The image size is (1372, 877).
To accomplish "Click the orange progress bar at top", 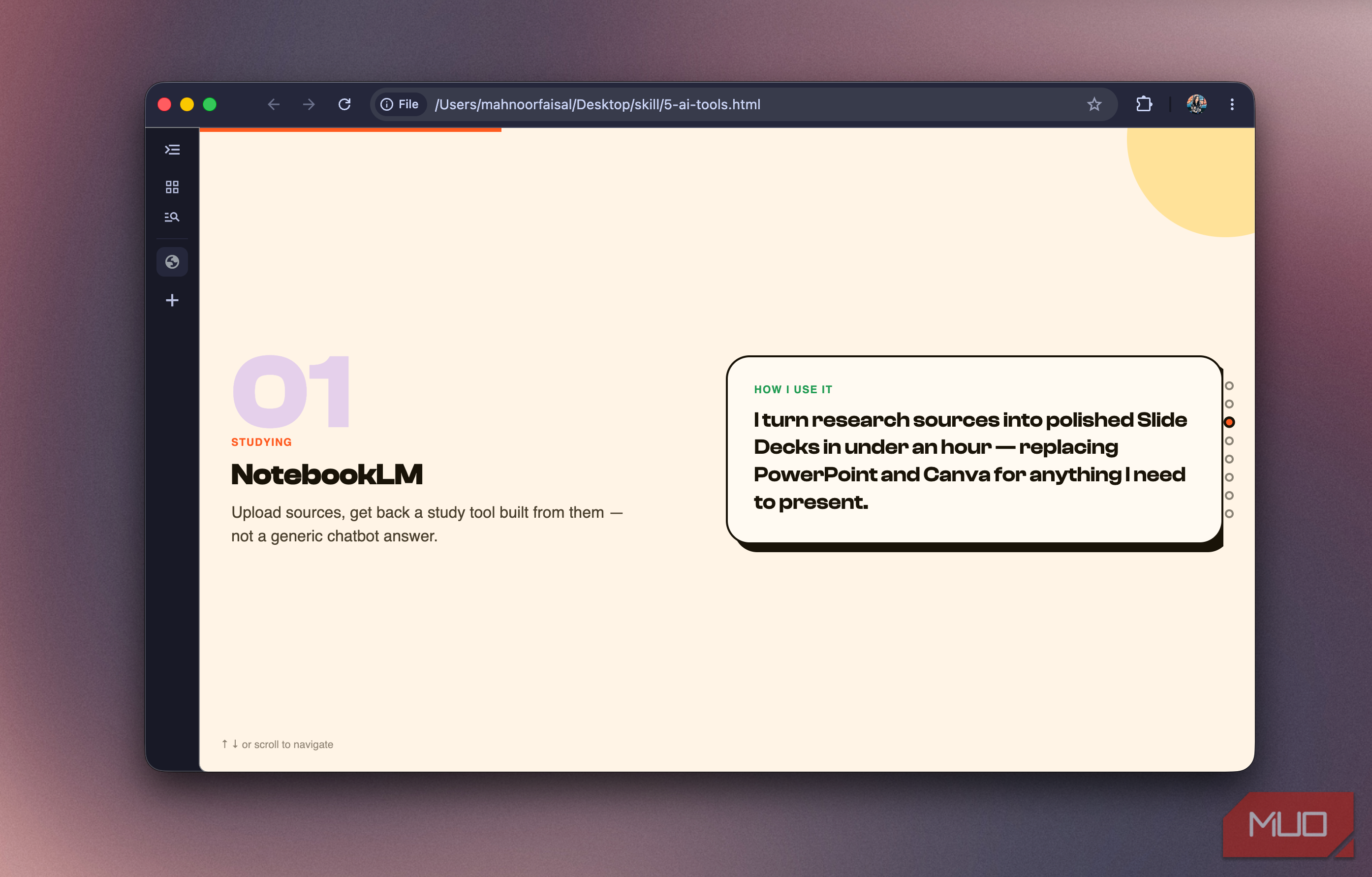I will (x=350, y=130).
